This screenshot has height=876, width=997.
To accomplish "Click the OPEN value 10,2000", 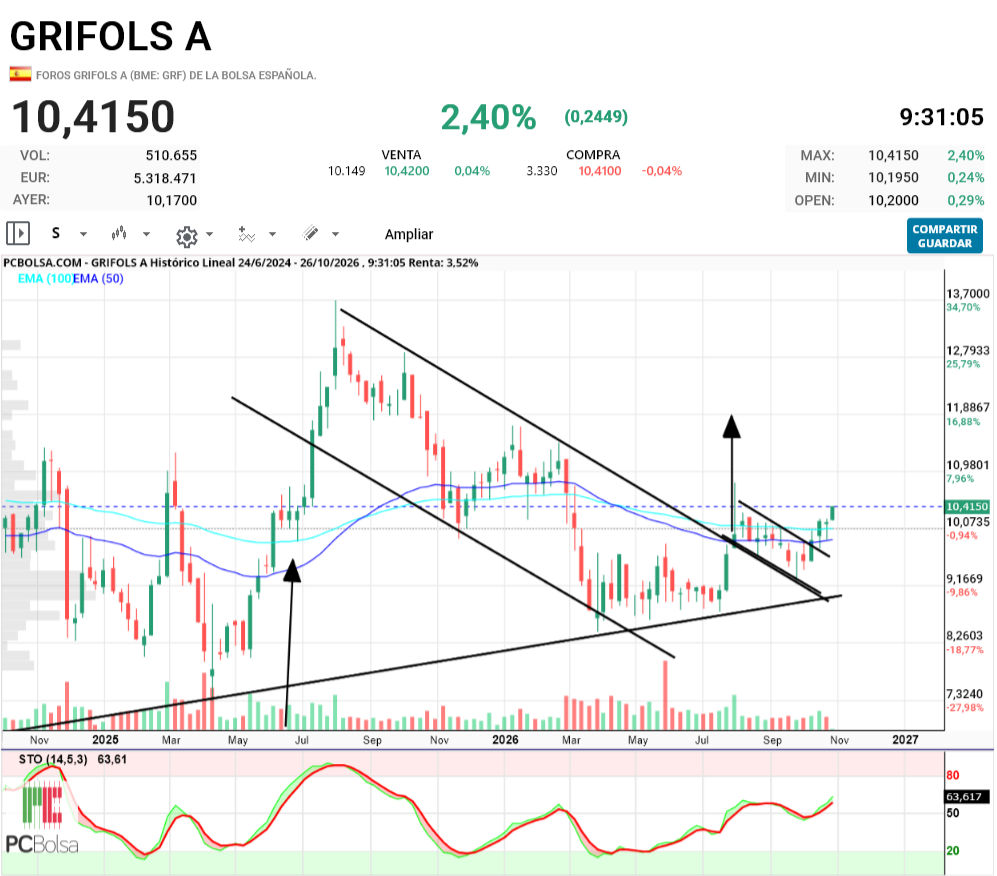I will [x=893, y=200].
